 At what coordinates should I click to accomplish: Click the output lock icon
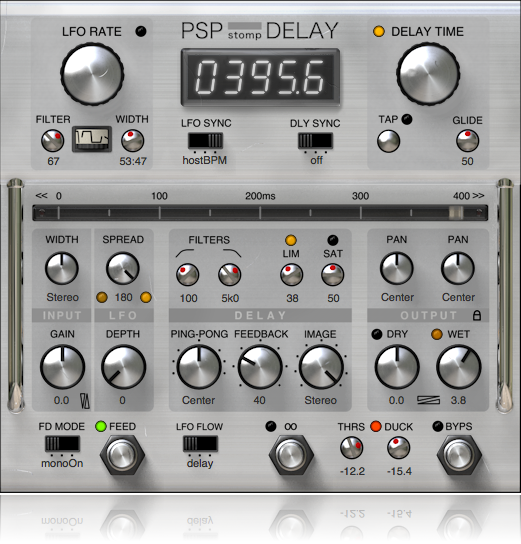[477, 315]
